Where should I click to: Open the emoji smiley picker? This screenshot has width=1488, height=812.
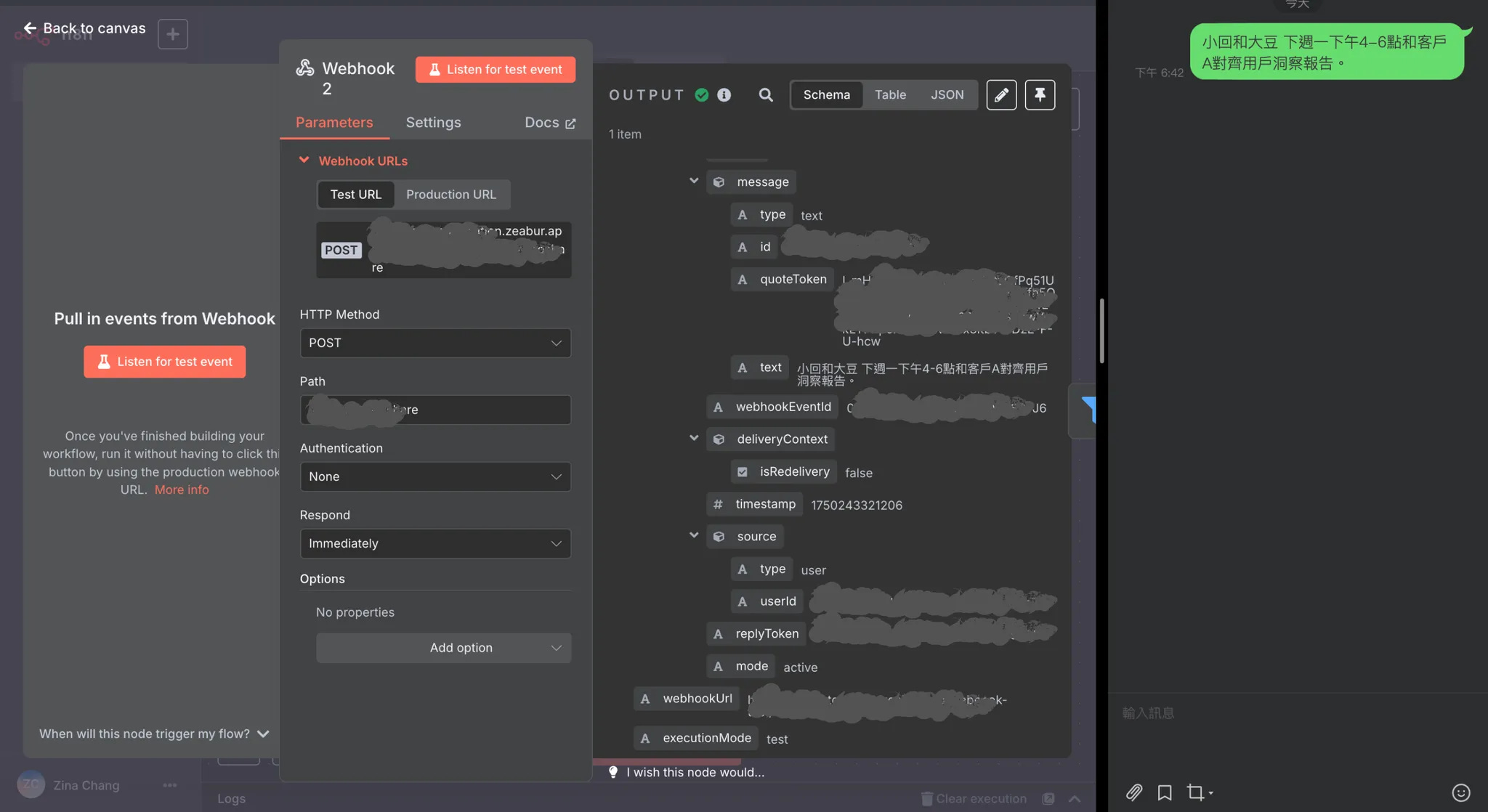pyautogui.click(x=1460, y=792)
